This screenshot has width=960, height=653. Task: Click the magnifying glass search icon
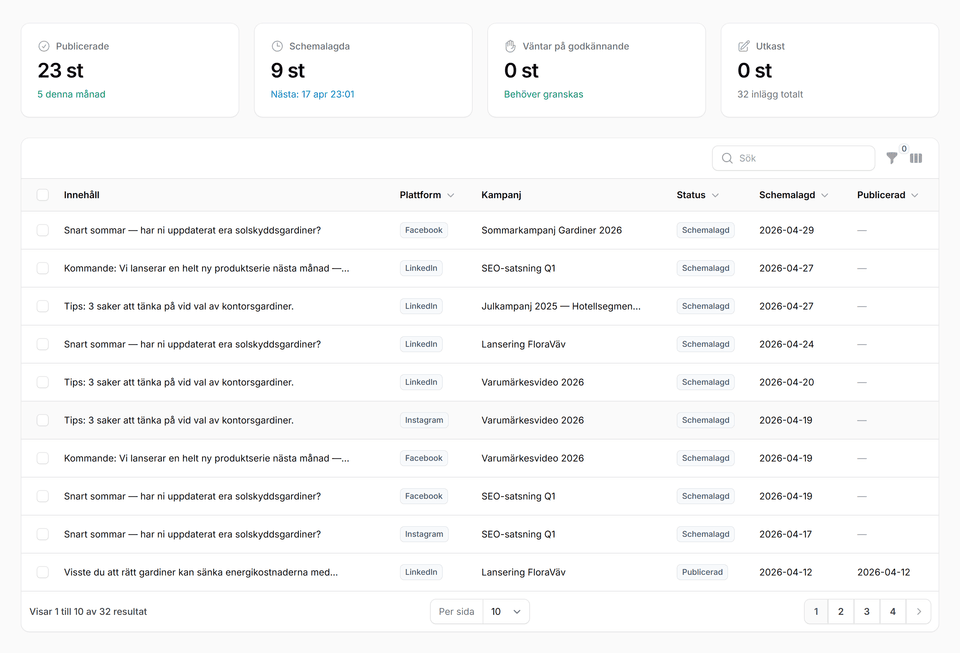coord(727,158)
